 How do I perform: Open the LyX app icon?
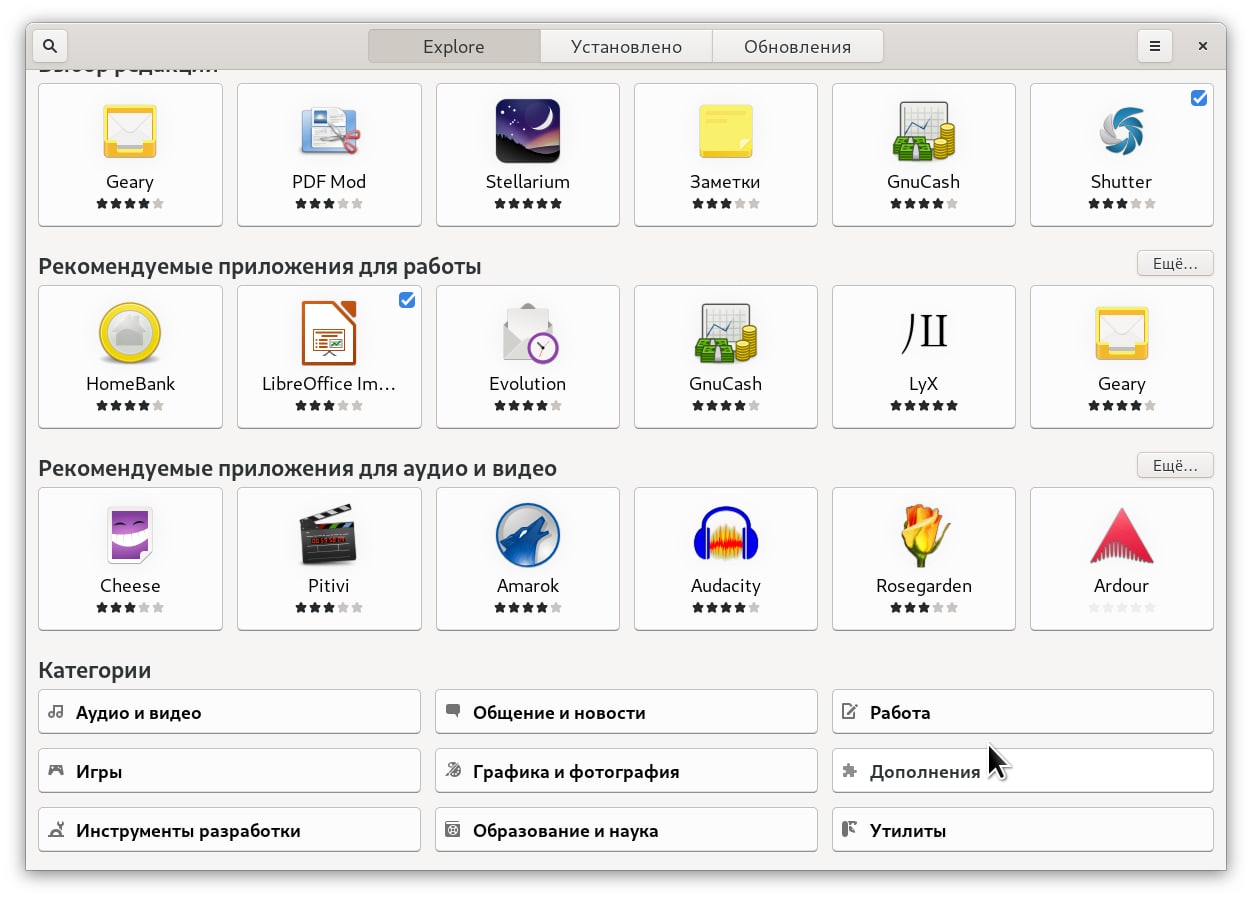(924, 333)
